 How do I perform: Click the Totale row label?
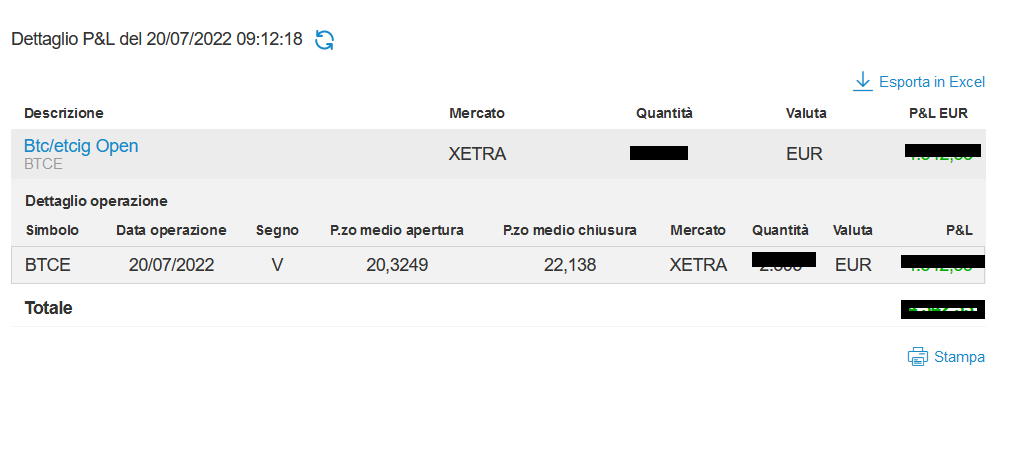(48, 308)
